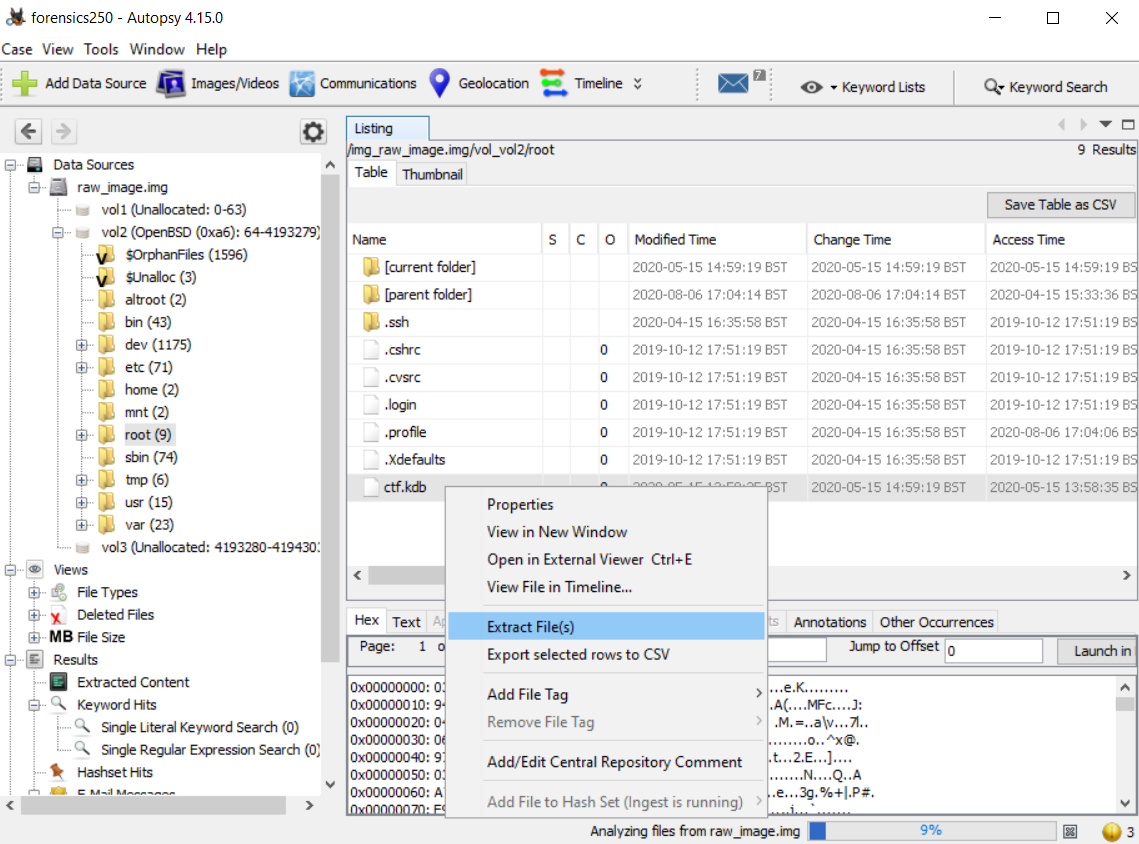Collapse the Data Sources tree node
The width and height of the screenshot is (1139, 844).
coord(10,165)
